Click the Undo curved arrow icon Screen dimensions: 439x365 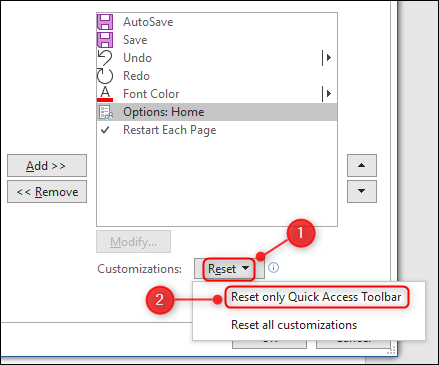[105, 58]
